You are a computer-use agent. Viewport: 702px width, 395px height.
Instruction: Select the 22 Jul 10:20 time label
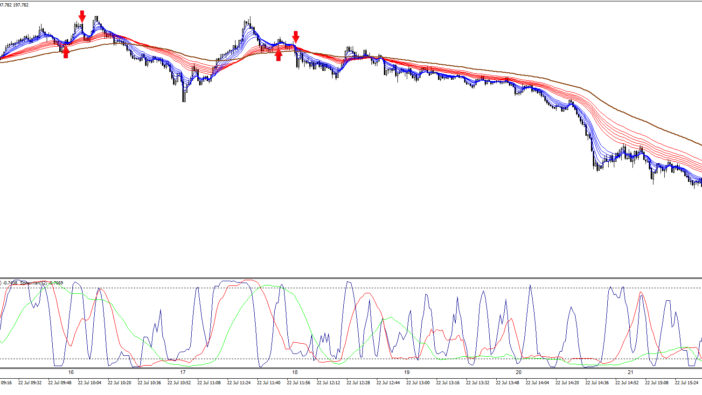pyautogui.click(x=120, y=383)
